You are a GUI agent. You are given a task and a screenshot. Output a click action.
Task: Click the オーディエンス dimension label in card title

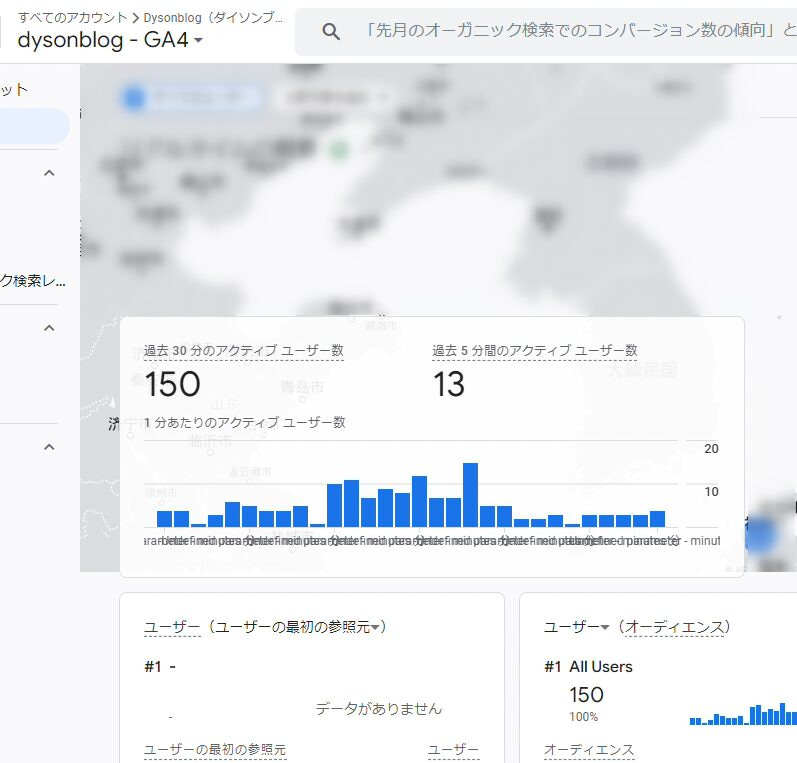[x=675, y=627]
